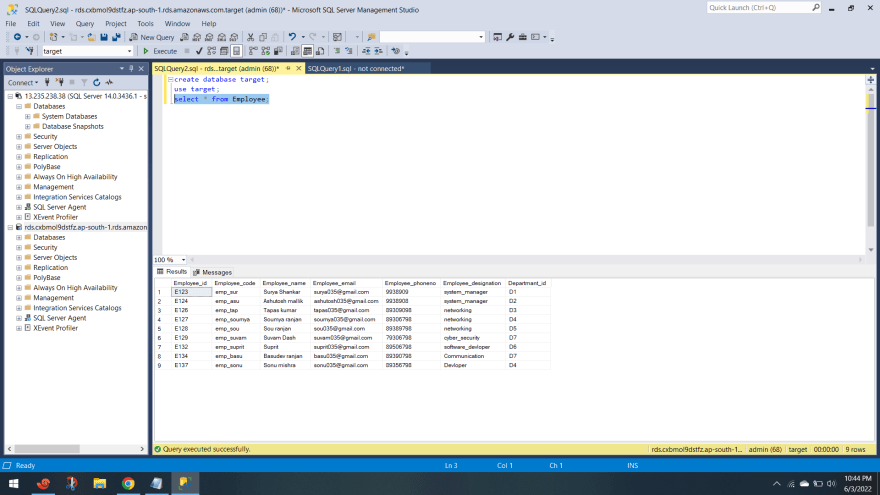Click the Navigate Backward icon

[17, 37]
